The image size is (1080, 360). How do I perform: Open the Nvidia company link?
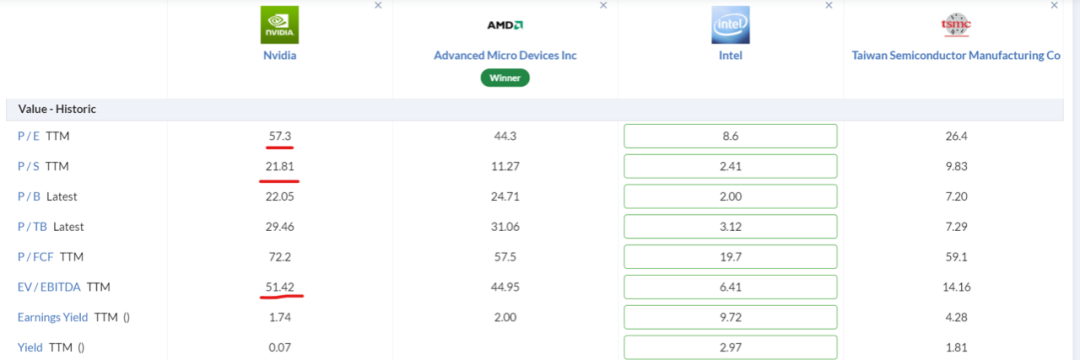(x=280, y=56)
